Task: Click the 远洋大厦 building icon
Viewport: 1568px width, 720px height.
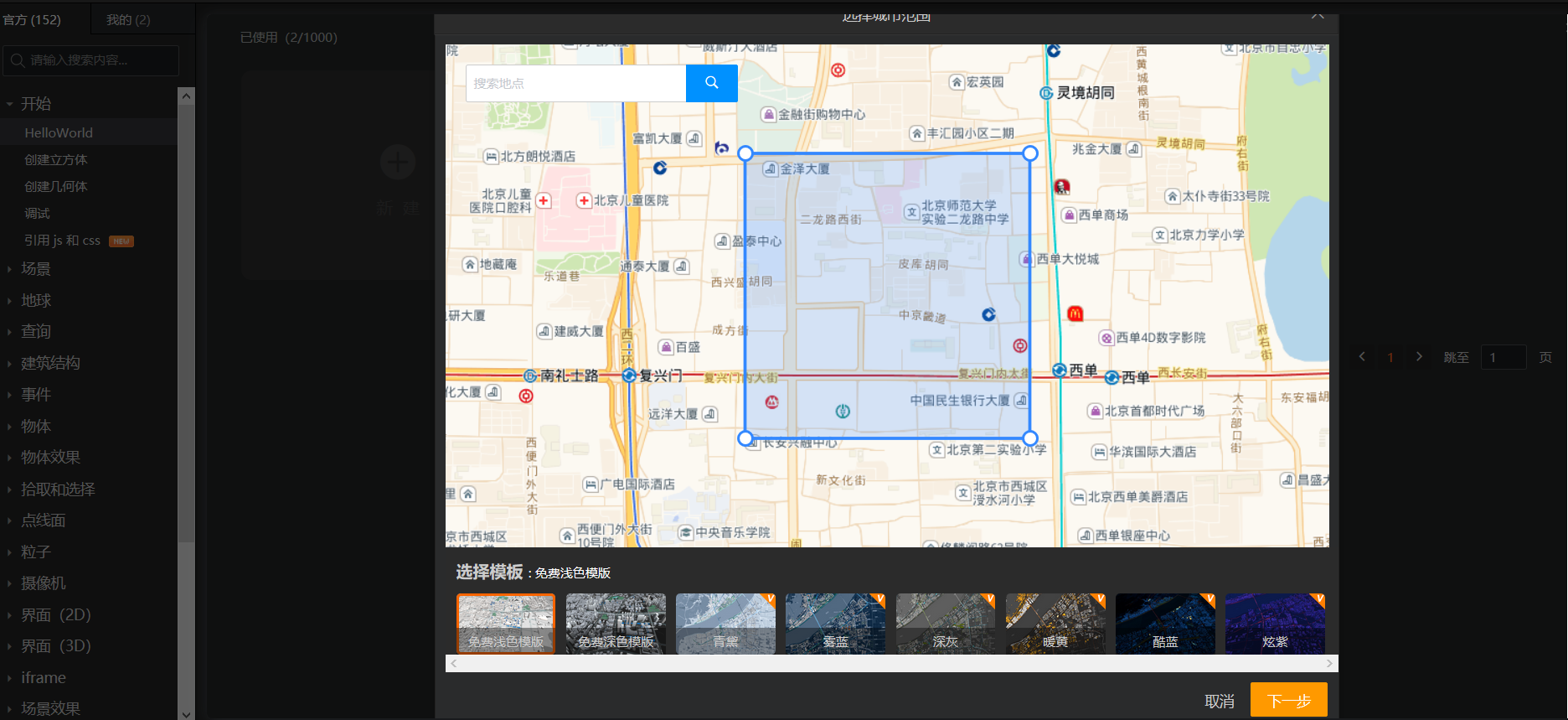Action: pos(709,414)
